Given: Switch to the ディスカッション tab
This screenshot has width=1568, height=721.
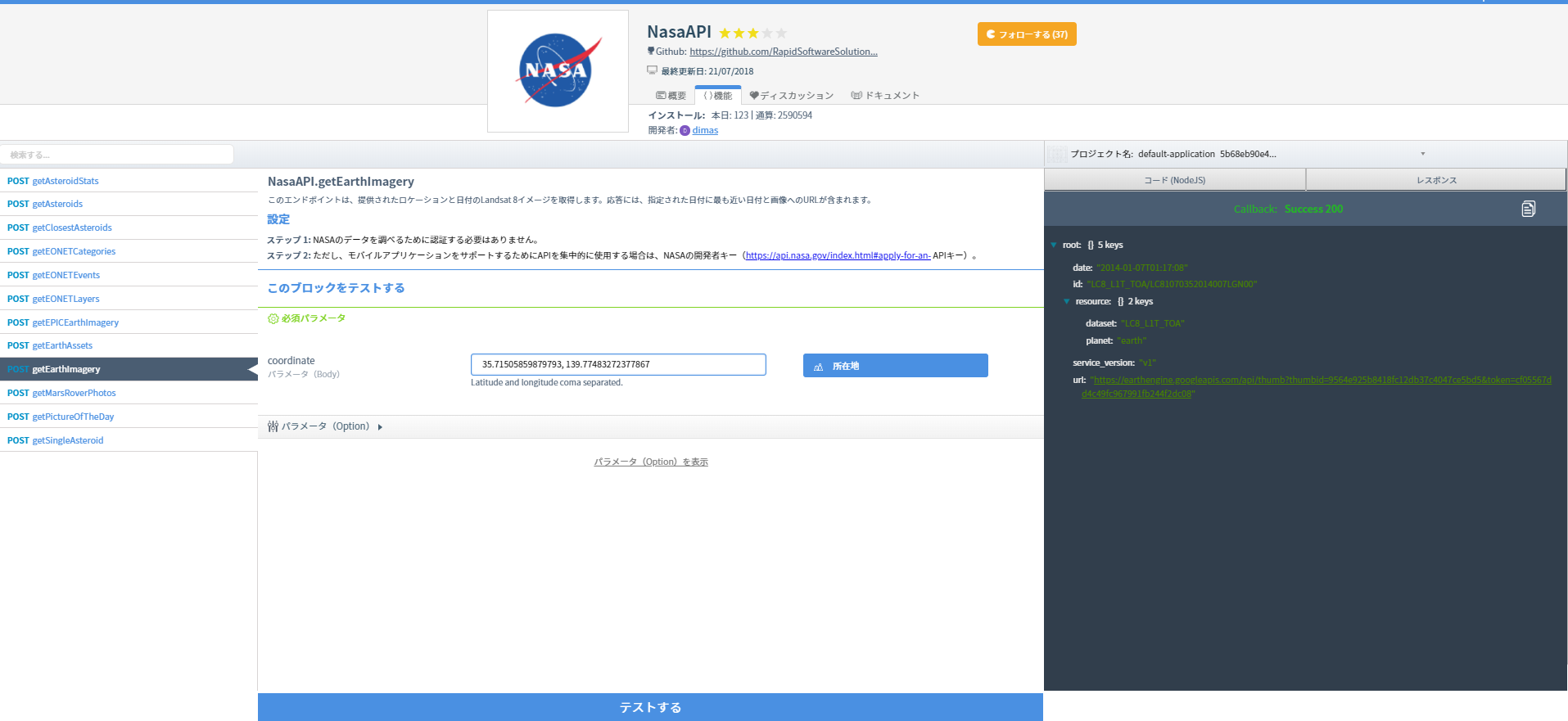Looking at the screenshot, I should (792, 96).
